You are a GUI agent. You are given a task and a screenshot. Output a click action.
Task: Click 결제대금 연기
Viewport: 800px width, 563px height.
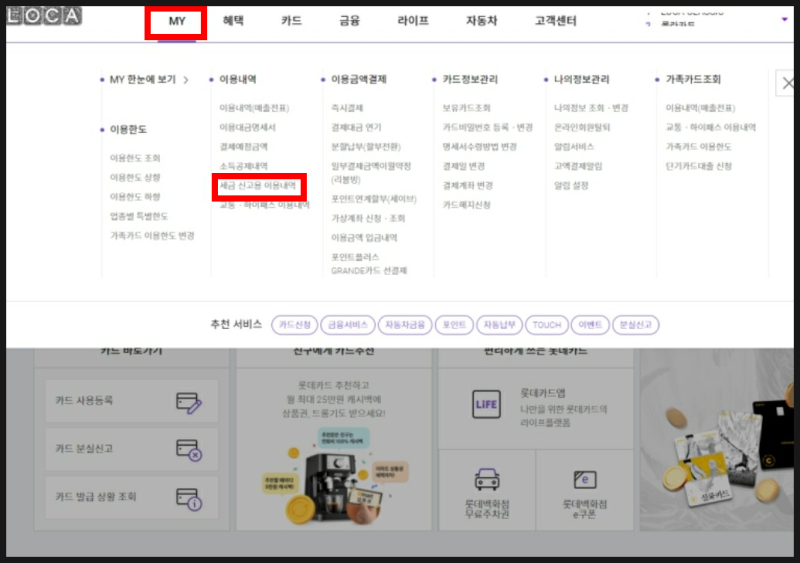click(356, 128)
